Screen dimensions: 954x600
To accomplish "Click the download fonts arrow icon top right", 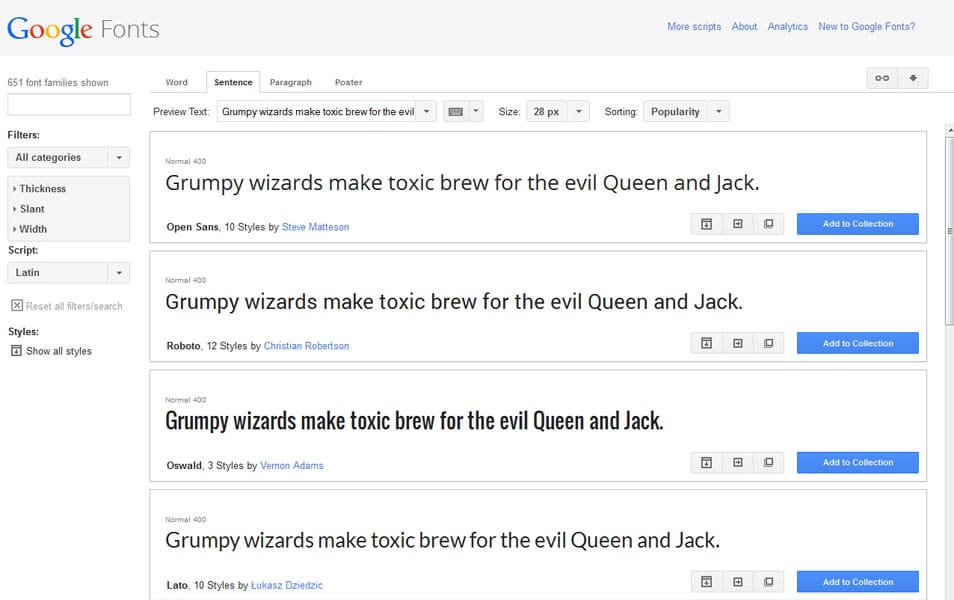I will pos(912,77).
